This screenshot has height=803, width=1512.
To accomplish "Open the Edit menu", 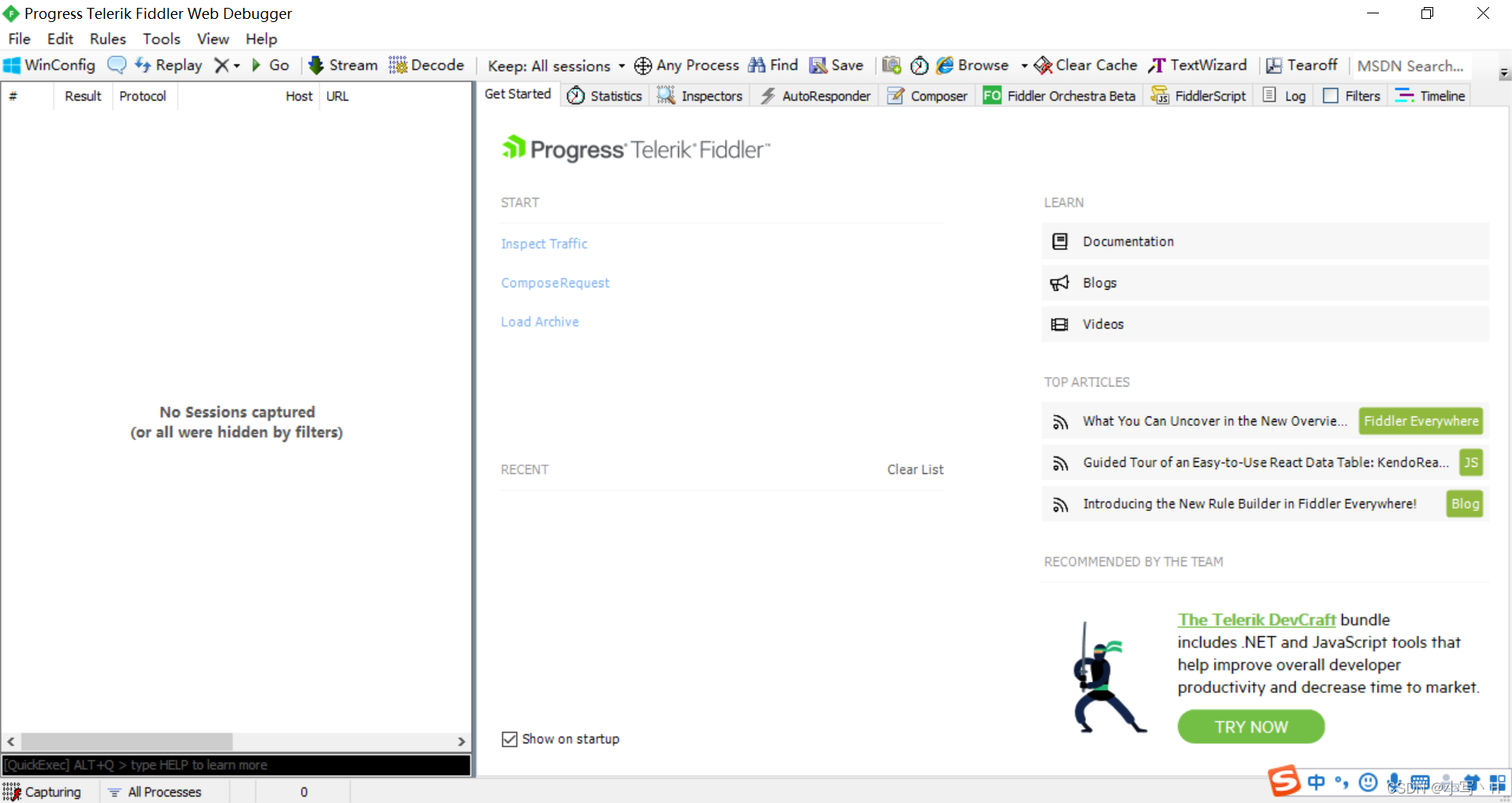I will [60, 39].
